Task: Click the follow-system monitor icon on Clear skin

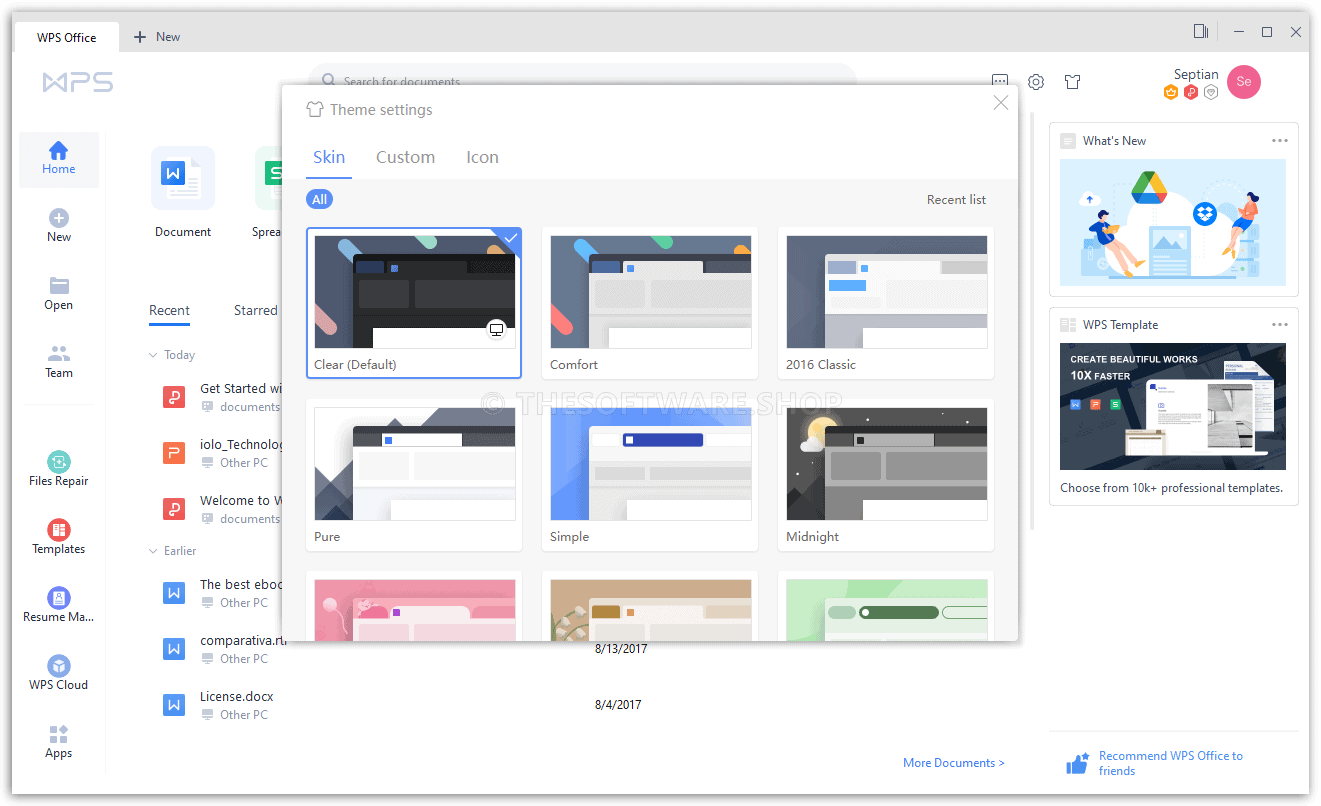Action: click(496, 330)
